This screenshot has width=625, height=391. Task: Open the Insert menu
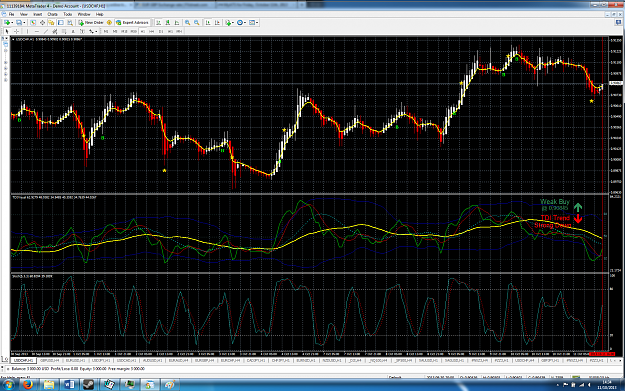pyautogui.click(x=37, y=14)
